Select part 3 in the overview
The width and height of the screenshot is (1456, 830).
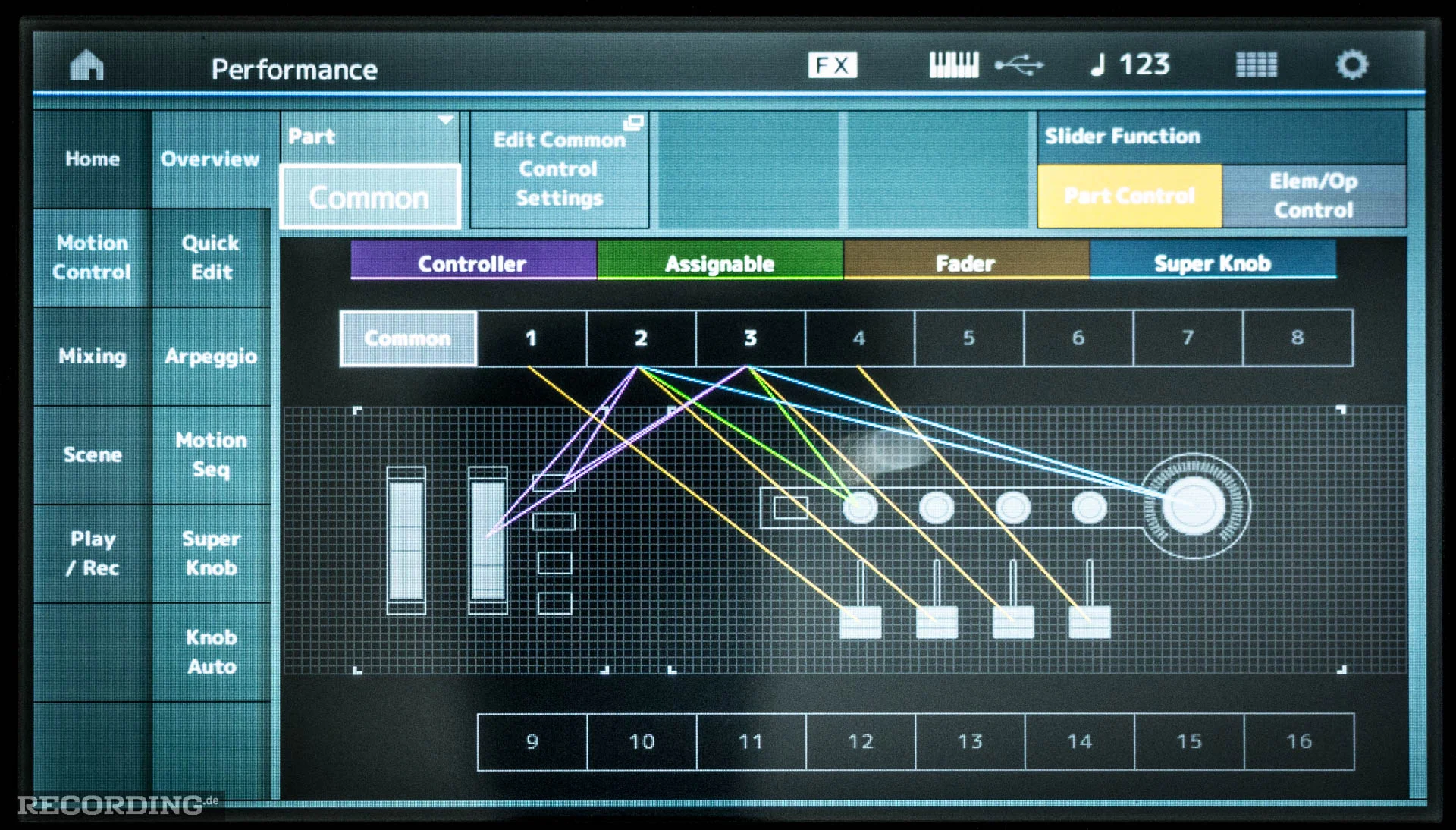pyautogui.click(x=751, y=338)
